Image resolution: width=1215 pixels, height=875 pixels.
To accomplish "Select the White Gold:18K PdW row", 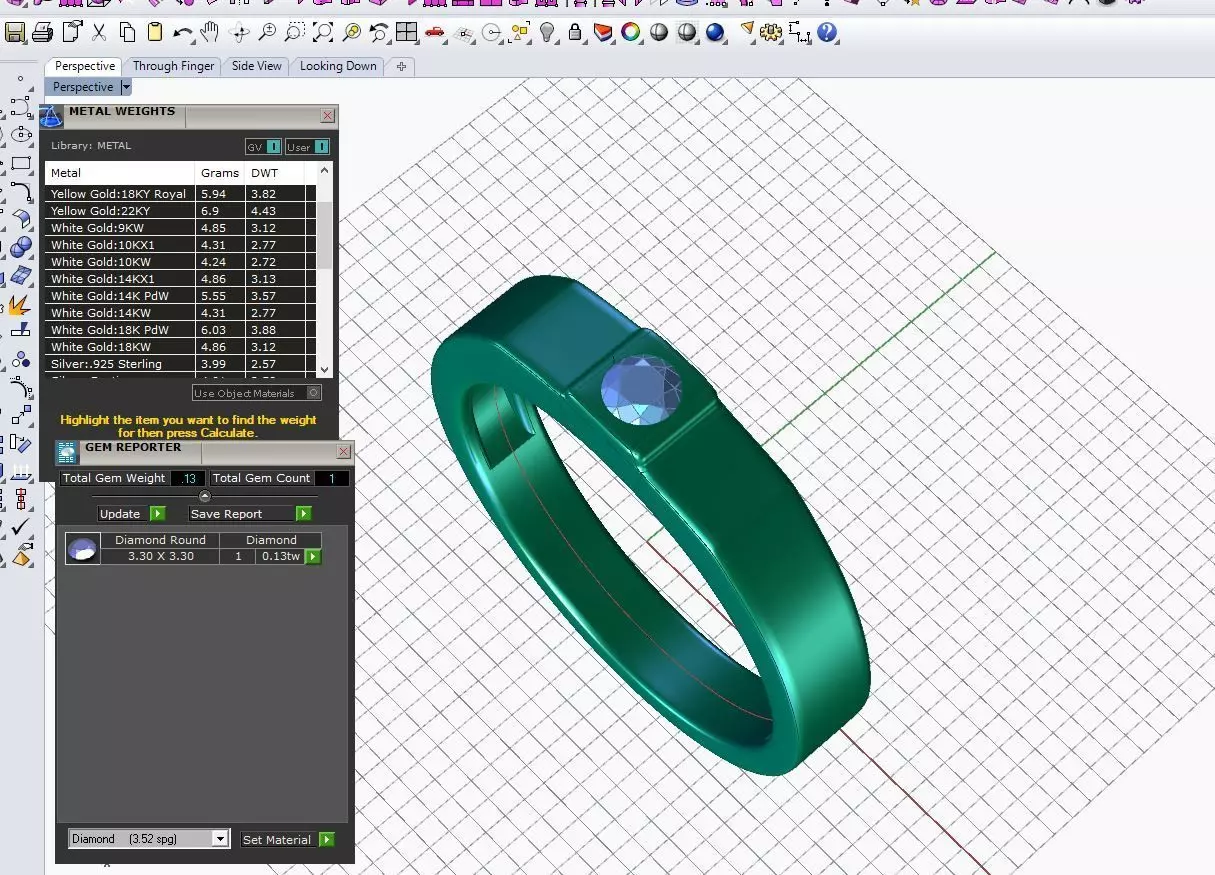I will [179, 330].
